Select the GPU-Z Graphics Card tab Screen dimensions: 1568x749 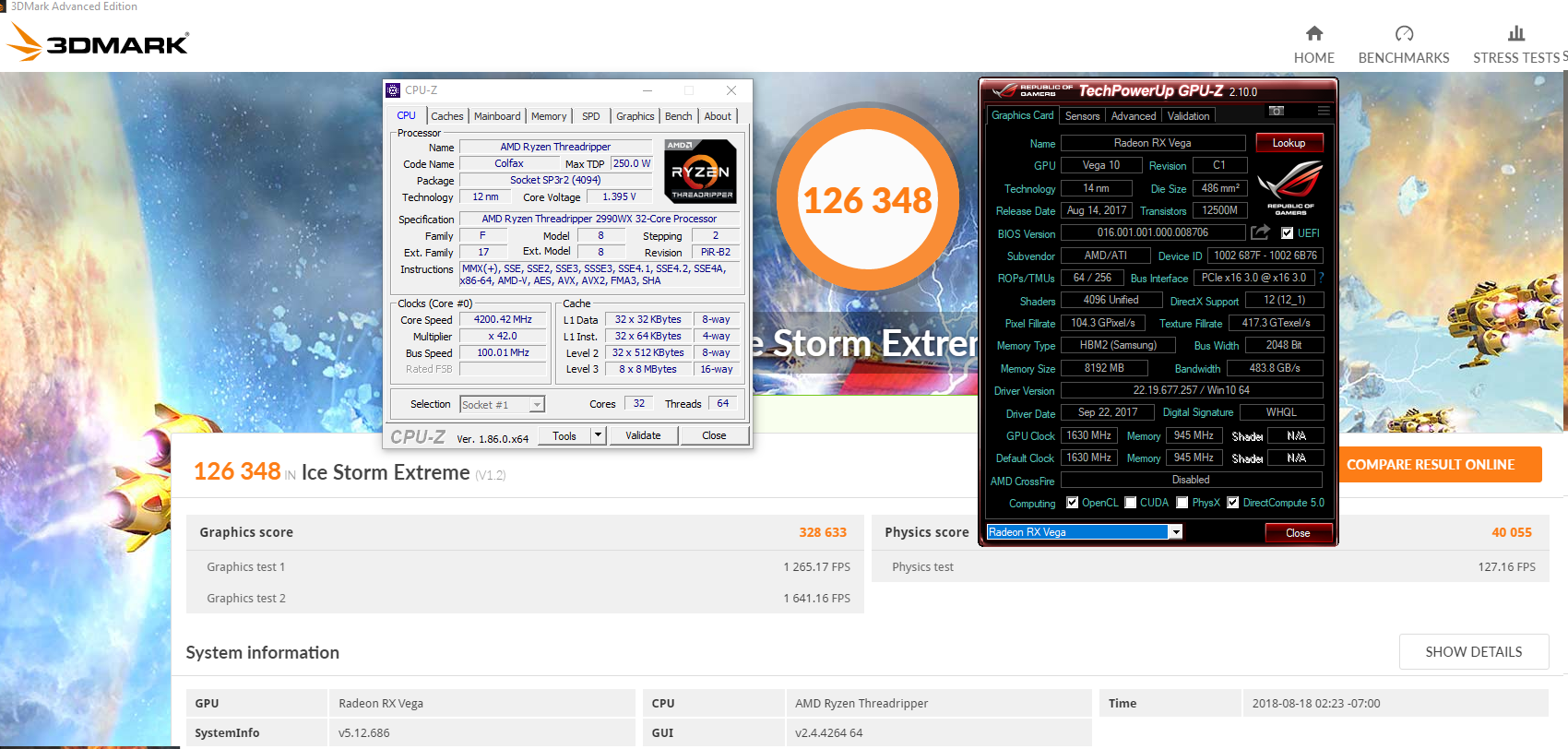(x=1022, y=115)
